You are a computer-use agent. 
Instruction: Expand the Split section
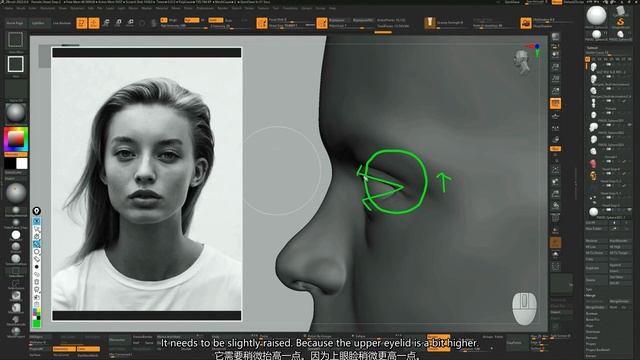tap(589, 289)
